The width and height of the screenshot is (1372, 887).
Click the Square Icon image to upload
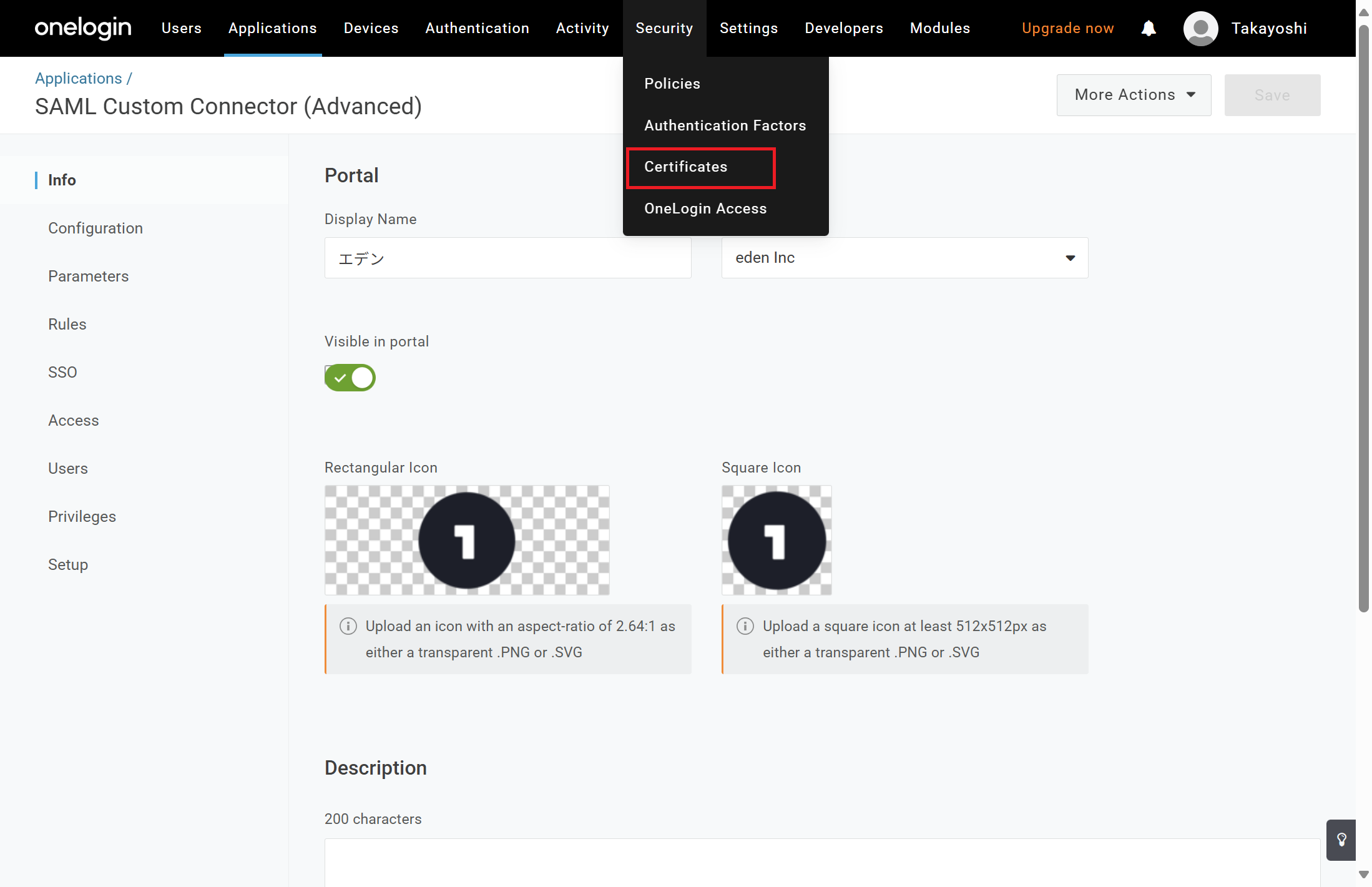pyautogui.click(x=777, y=540)
